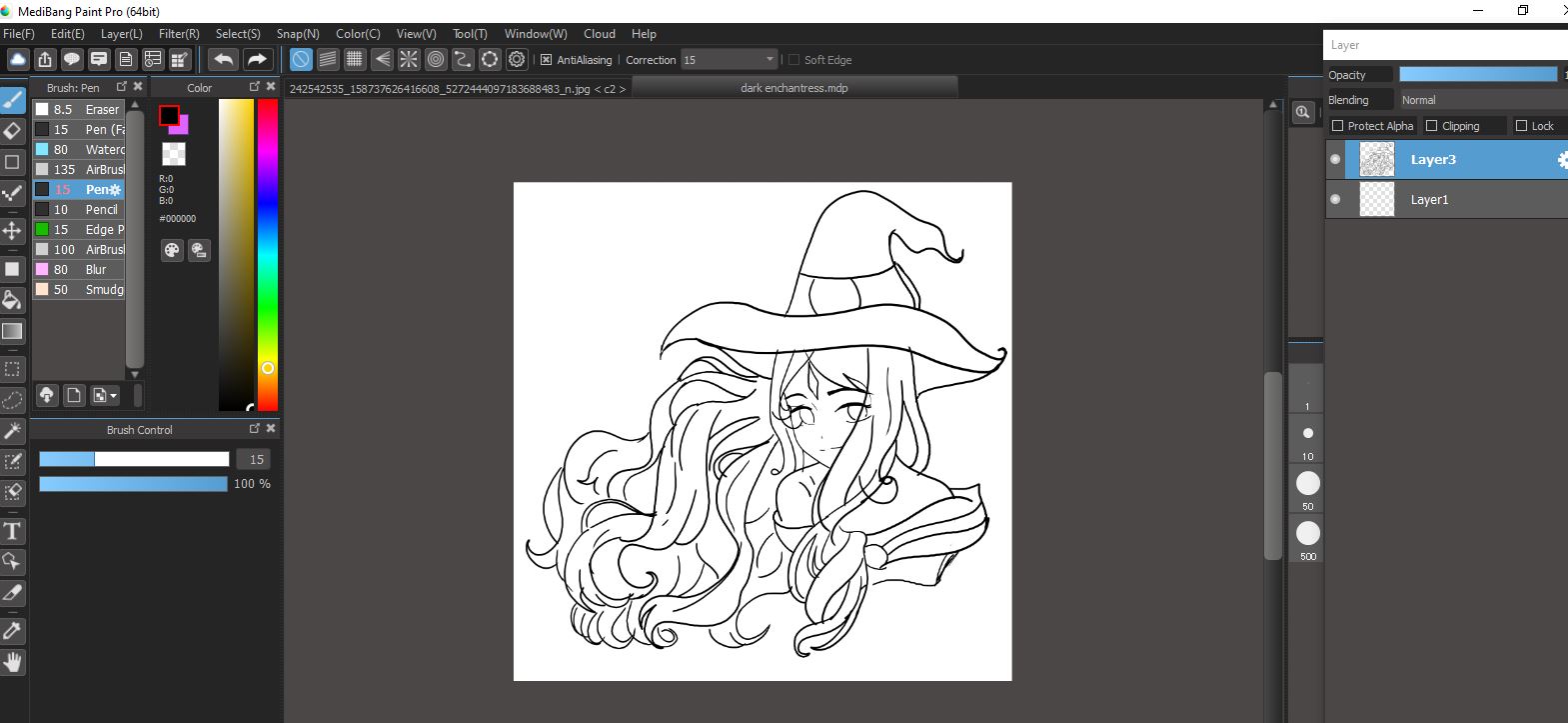Adjust the brush size slider
Viewport: 1568px width, 723px height.
point(134,459)
